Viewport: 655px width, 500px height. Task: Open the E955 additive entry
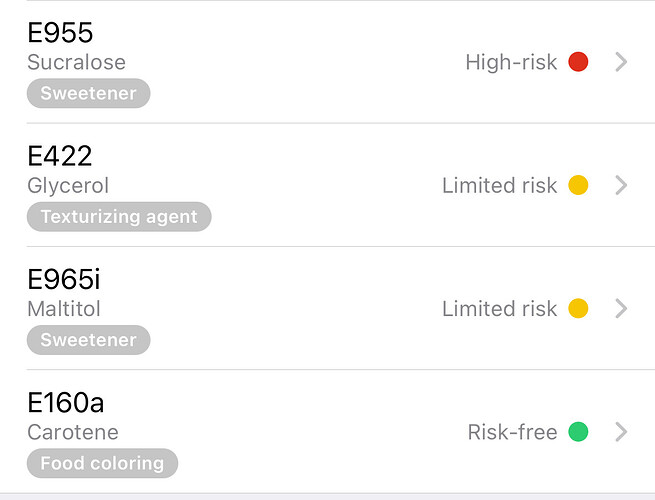(60, 33)
